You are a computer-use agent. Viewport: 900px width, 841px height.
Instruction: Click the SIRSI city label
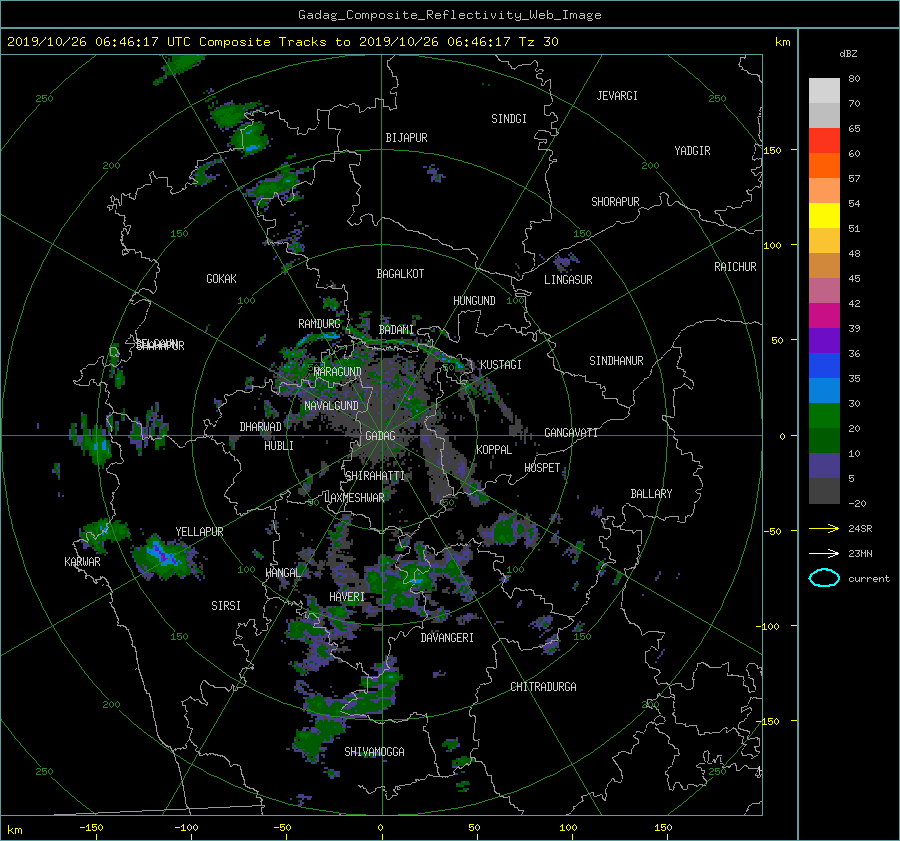point(226,606)
